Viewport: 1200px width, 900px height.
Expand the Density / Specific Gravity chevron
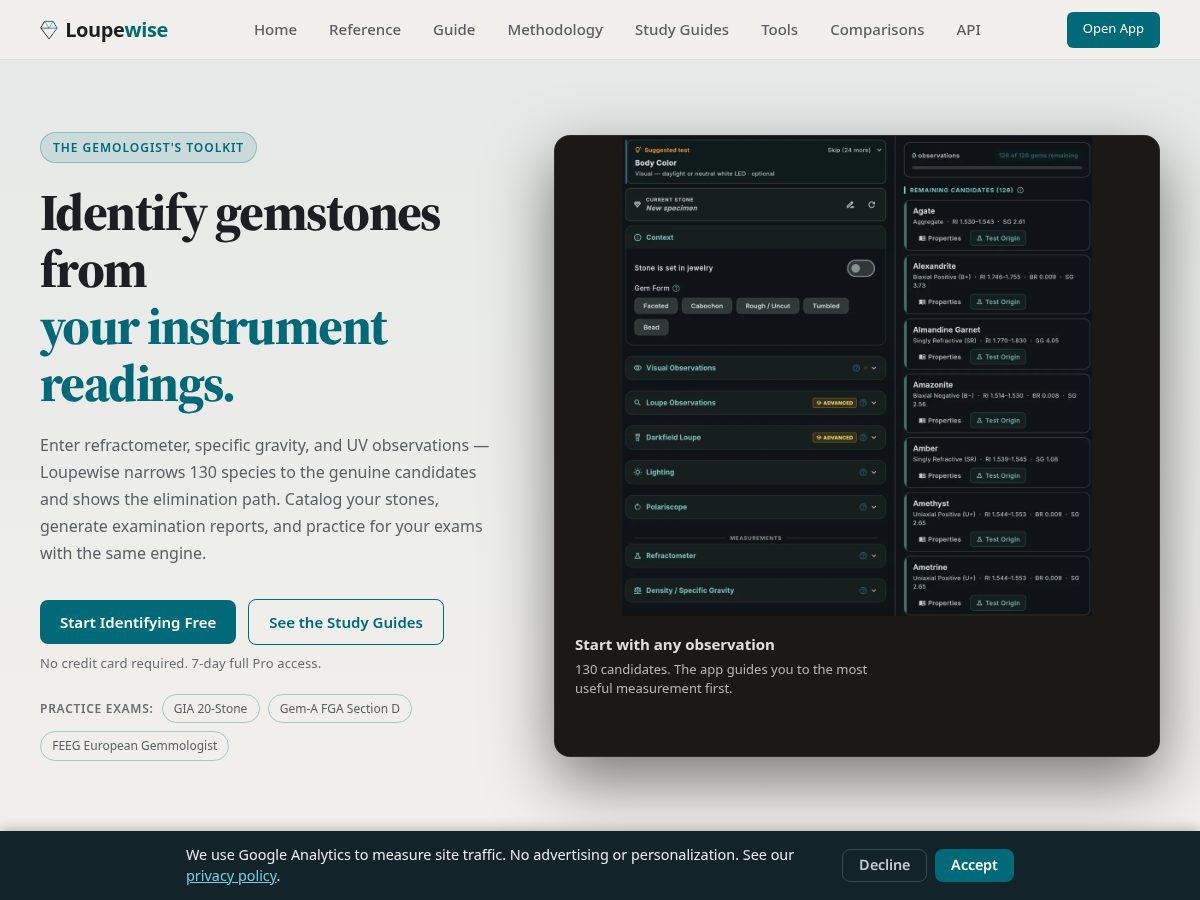(x=874, y=590)
